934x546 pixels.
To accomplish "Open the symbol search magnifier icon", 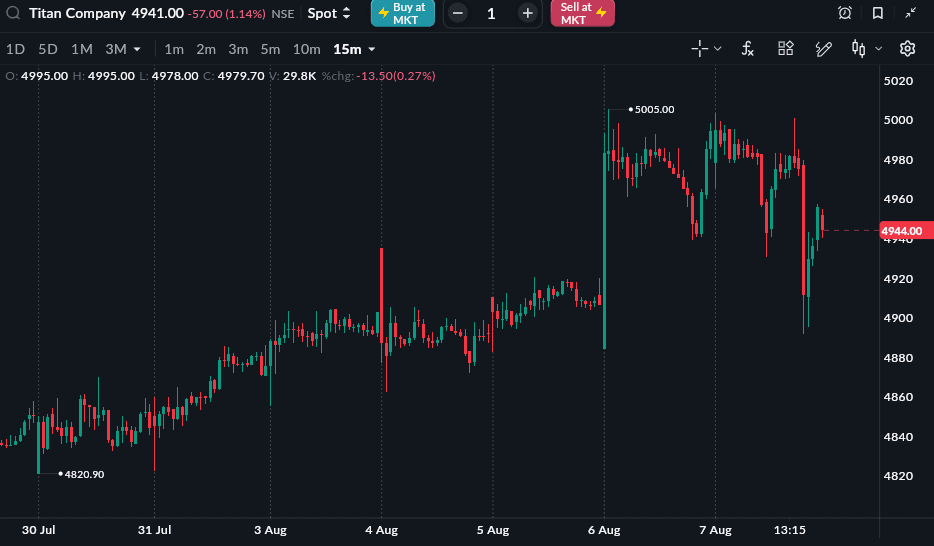I will click(13, 13).
